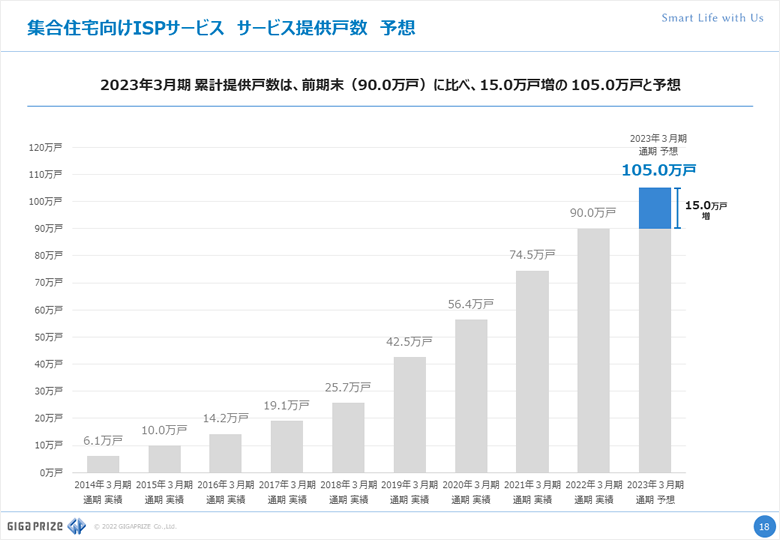The width and height of the screenshot is (780, 540).
Task: Click the page number 18 badge
Action: point(763,526)
